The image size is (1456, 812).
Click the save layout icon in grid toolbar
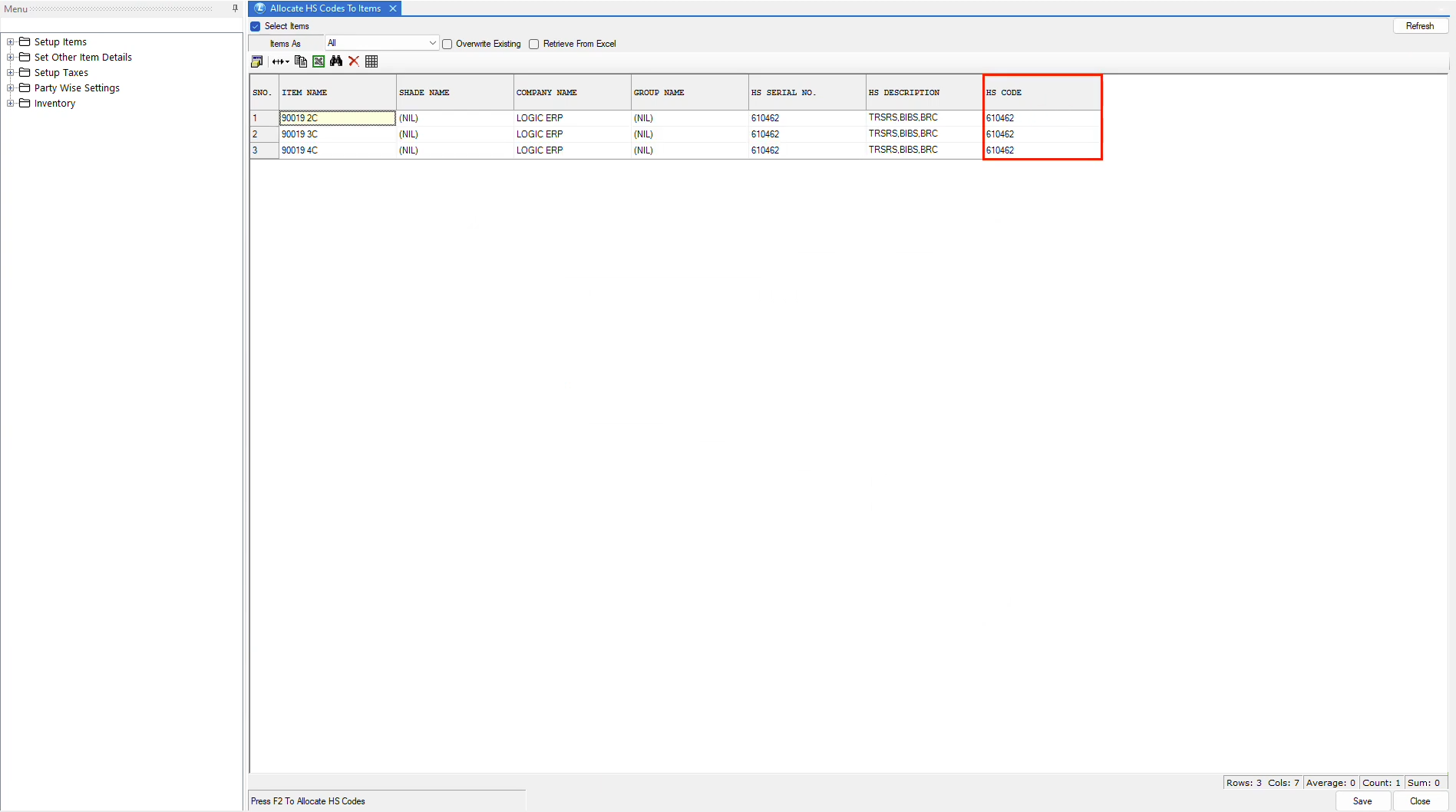click(257, 61)
